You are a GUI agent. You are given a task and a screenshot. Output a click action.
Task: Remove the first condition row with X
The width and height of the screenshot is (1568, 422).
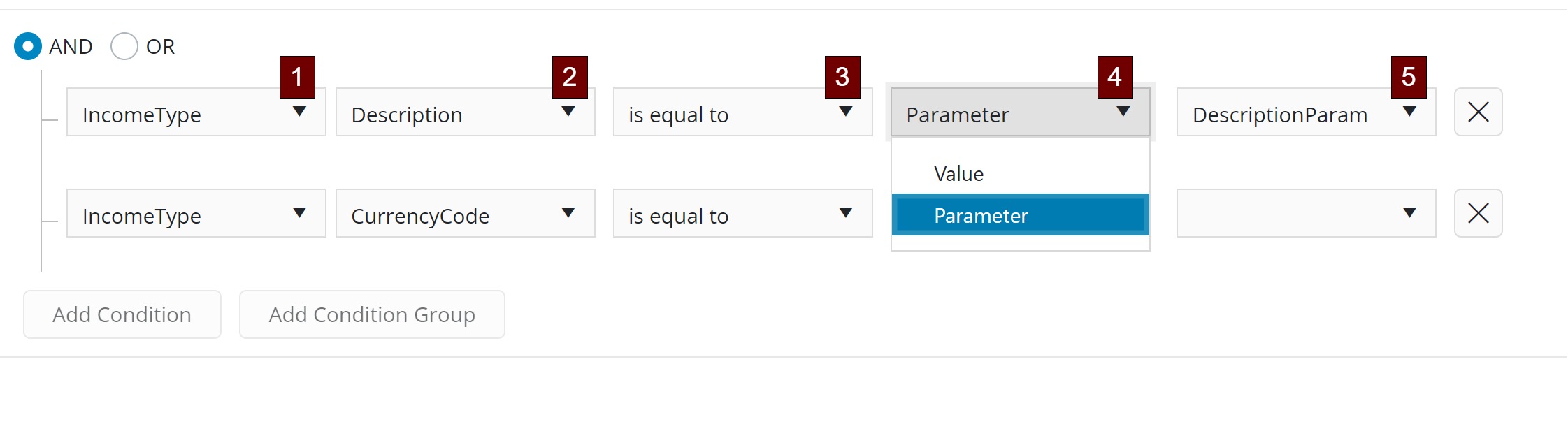point(1478,112)
